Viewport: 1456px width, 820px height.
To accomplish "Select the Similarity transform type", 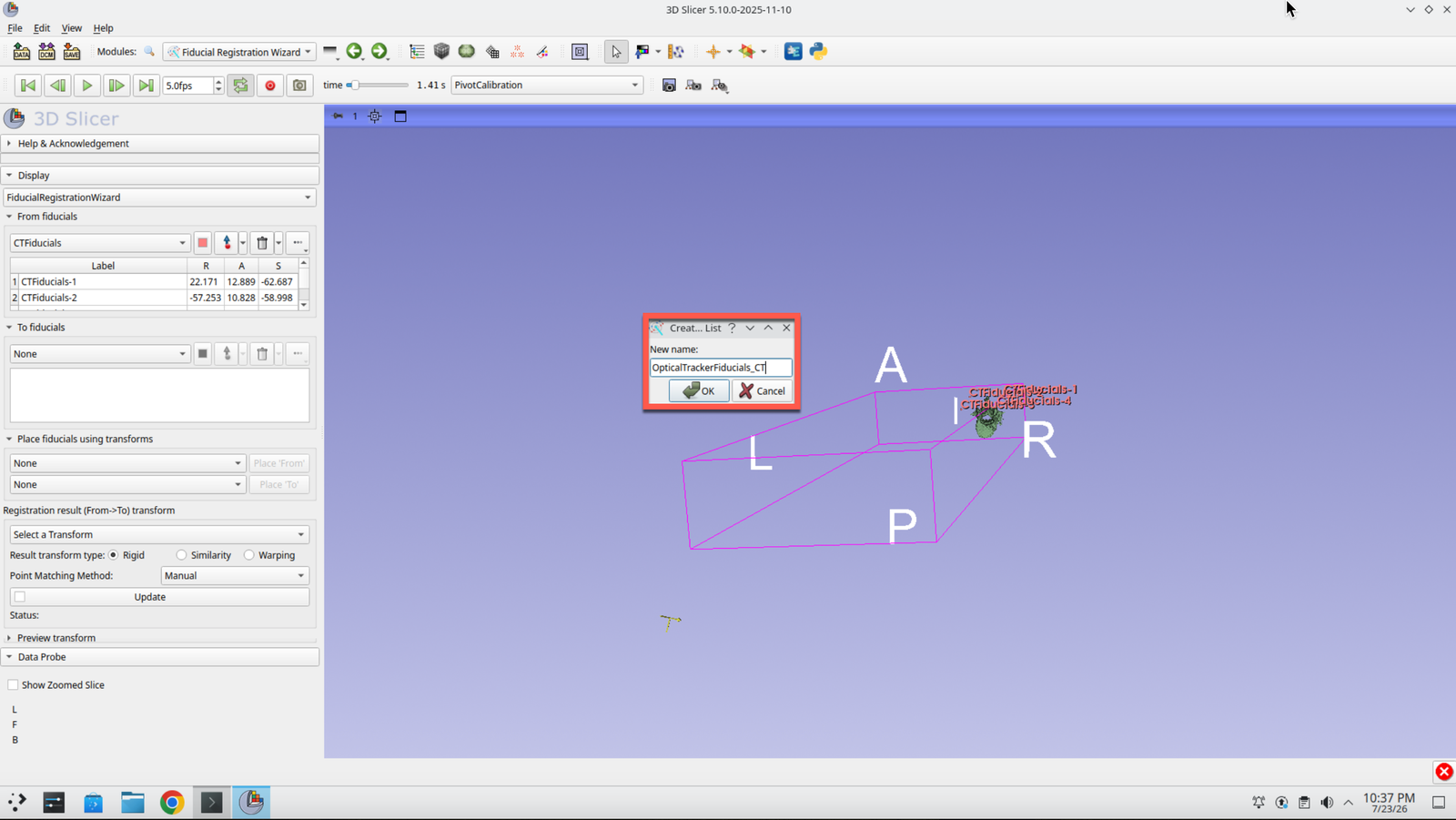I will click(x=182, y=555).
